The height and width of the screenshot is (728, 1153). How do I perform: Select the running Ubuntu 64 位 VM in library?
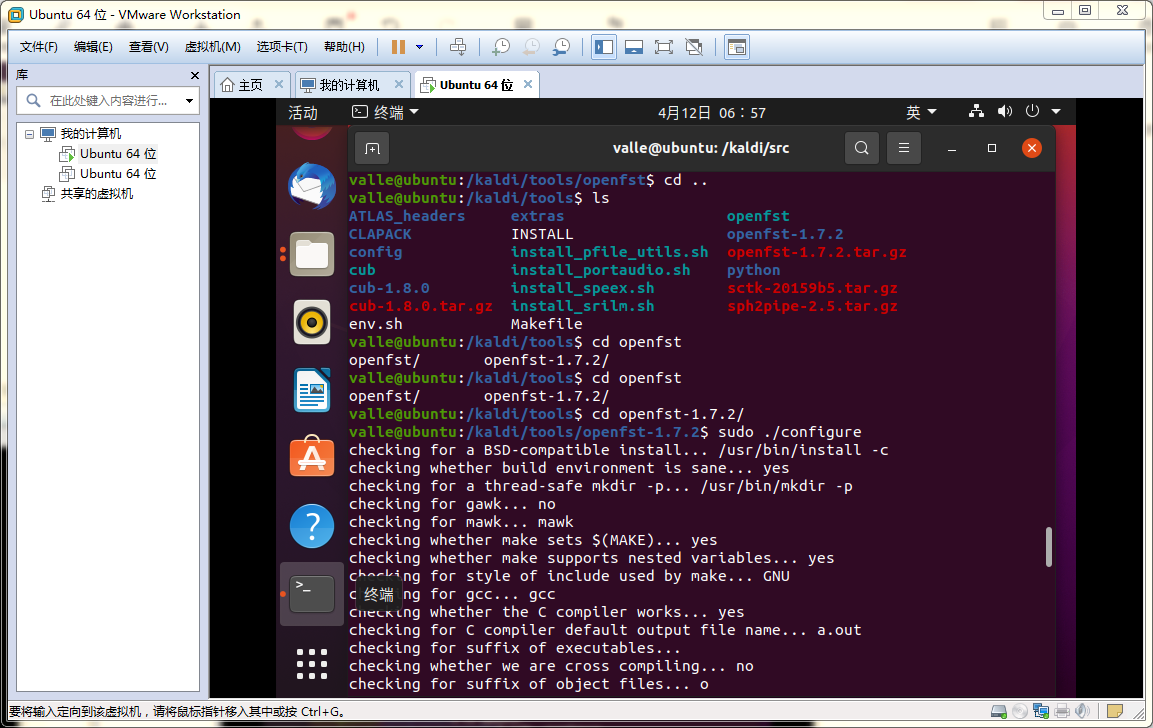(118, 154)
